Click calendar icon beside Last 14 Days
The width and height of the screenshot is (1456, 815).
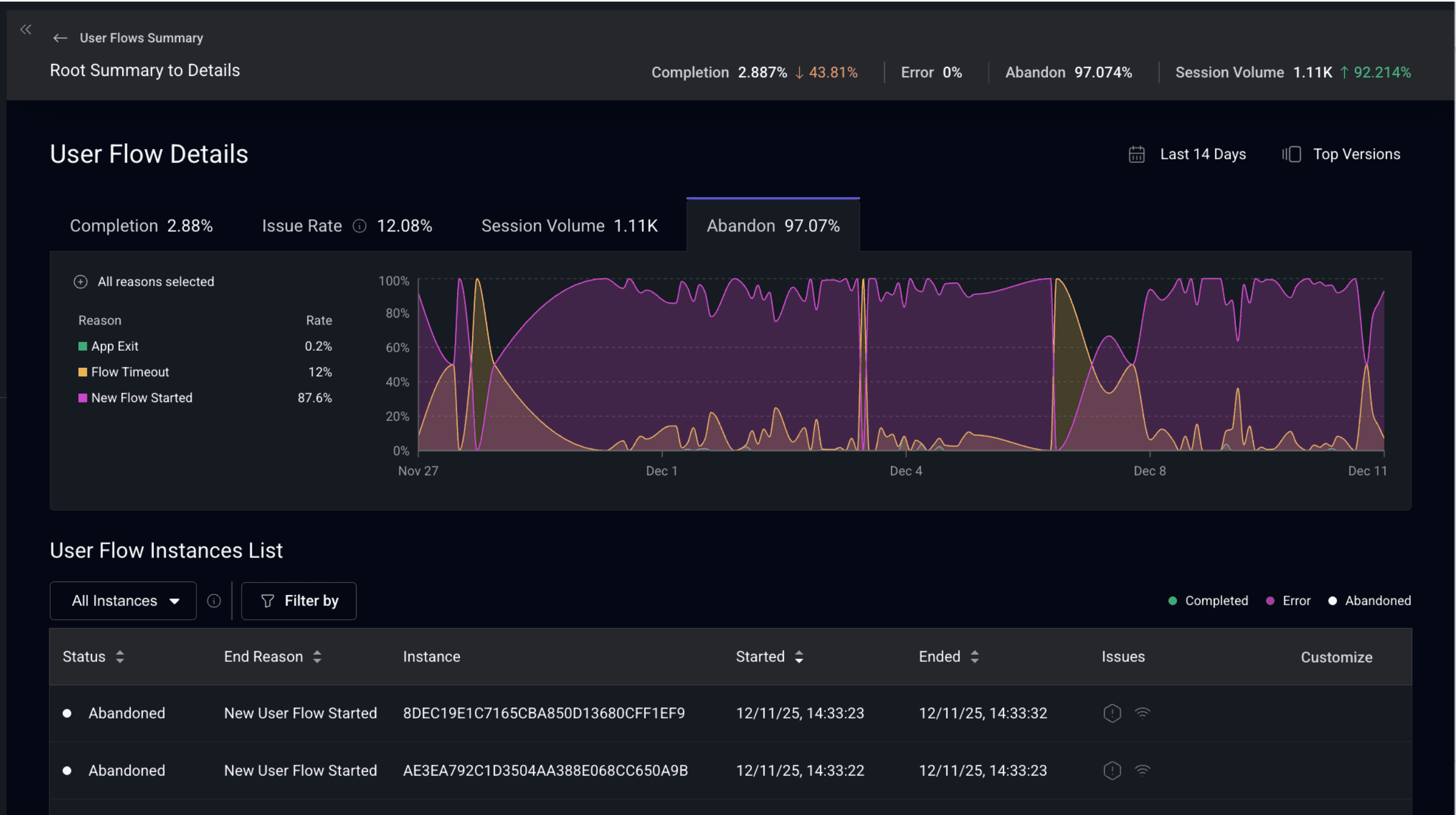1136,154
